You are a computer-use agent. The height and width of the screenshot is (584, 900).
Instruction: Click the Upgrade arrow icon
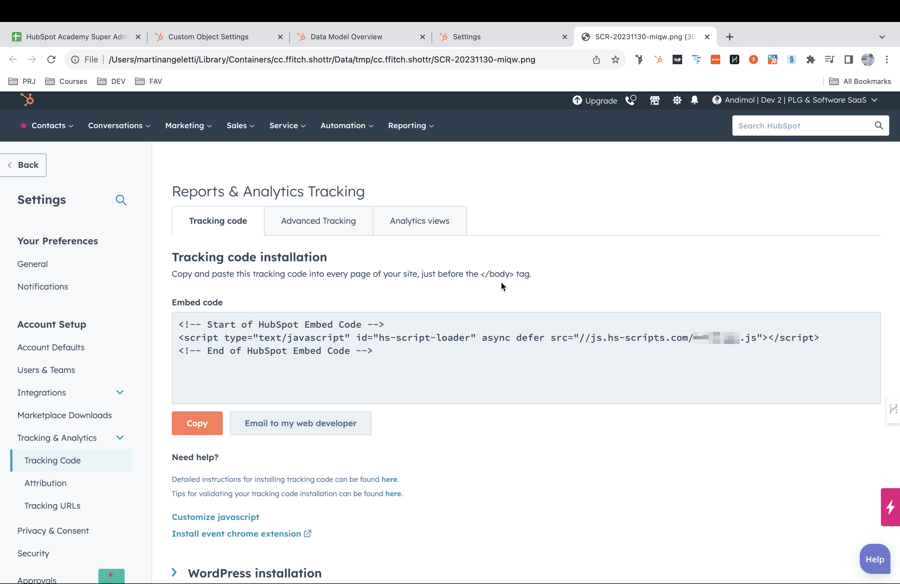(x=577, y=100)
